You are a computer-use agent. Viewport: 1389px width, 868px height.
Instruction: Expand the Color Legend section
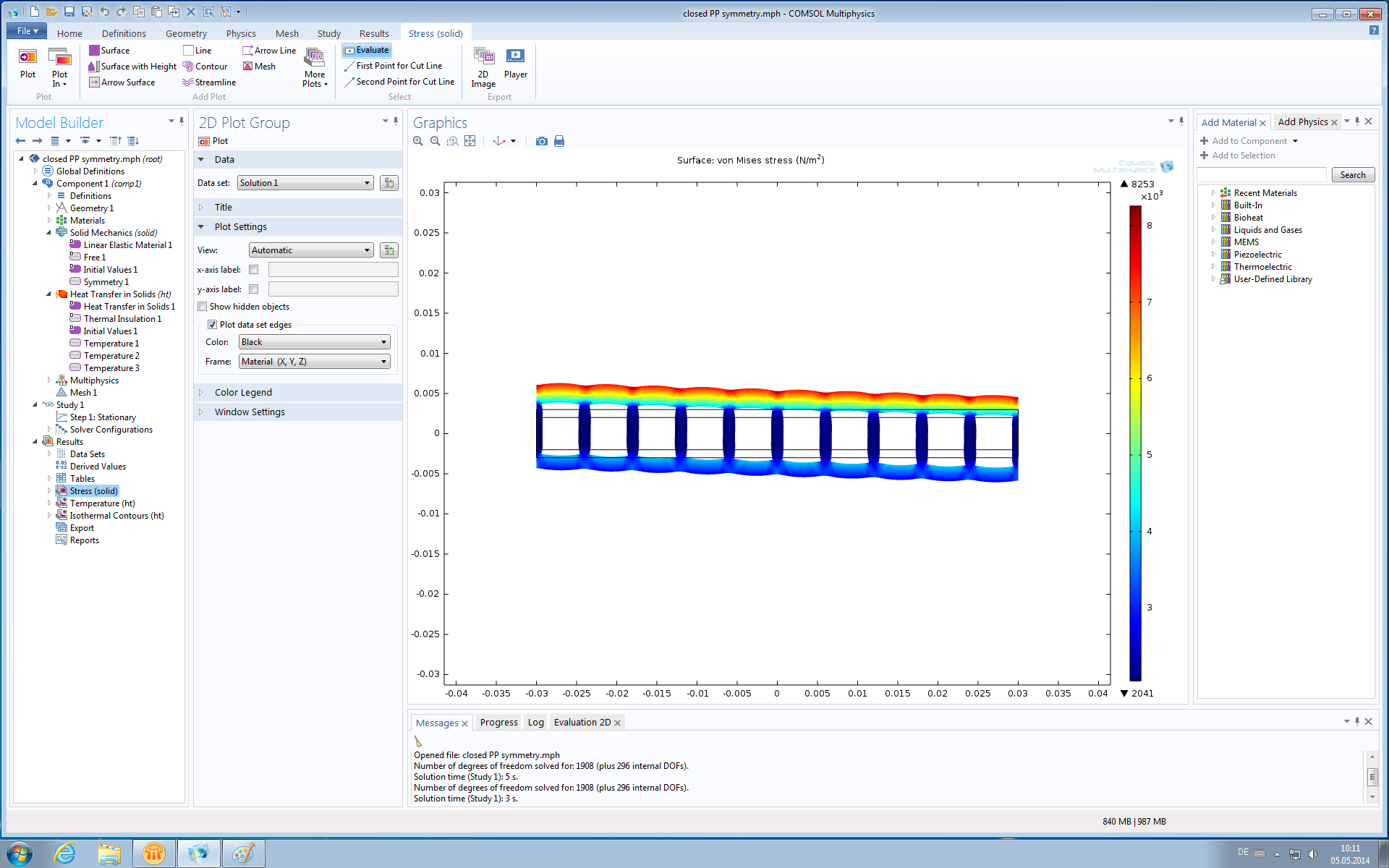click(243, 393)
